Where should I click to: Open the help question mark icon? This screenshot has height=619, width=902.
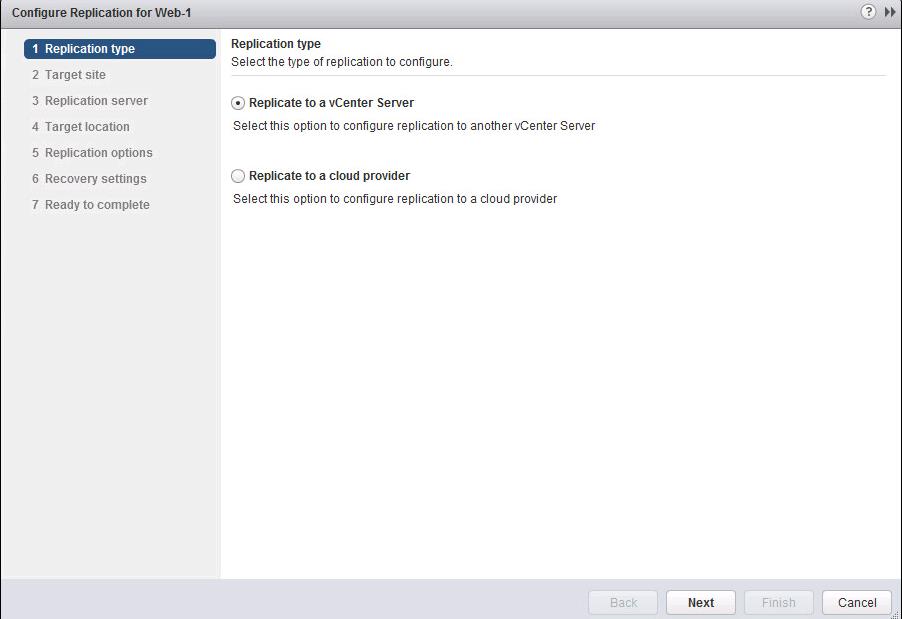pyautogui.click(x=868, y=12)
